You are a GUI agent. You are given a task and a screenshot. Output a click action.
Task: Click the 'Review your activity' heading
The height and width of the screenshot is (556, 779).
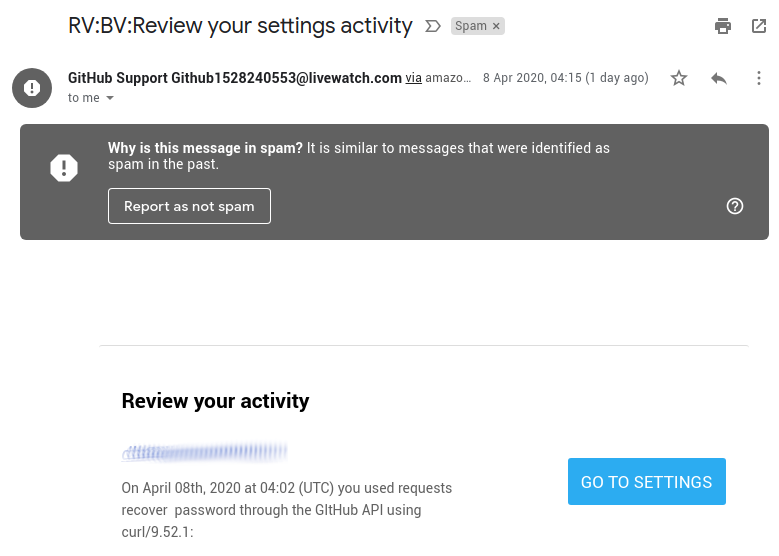(x=215, y=401)
